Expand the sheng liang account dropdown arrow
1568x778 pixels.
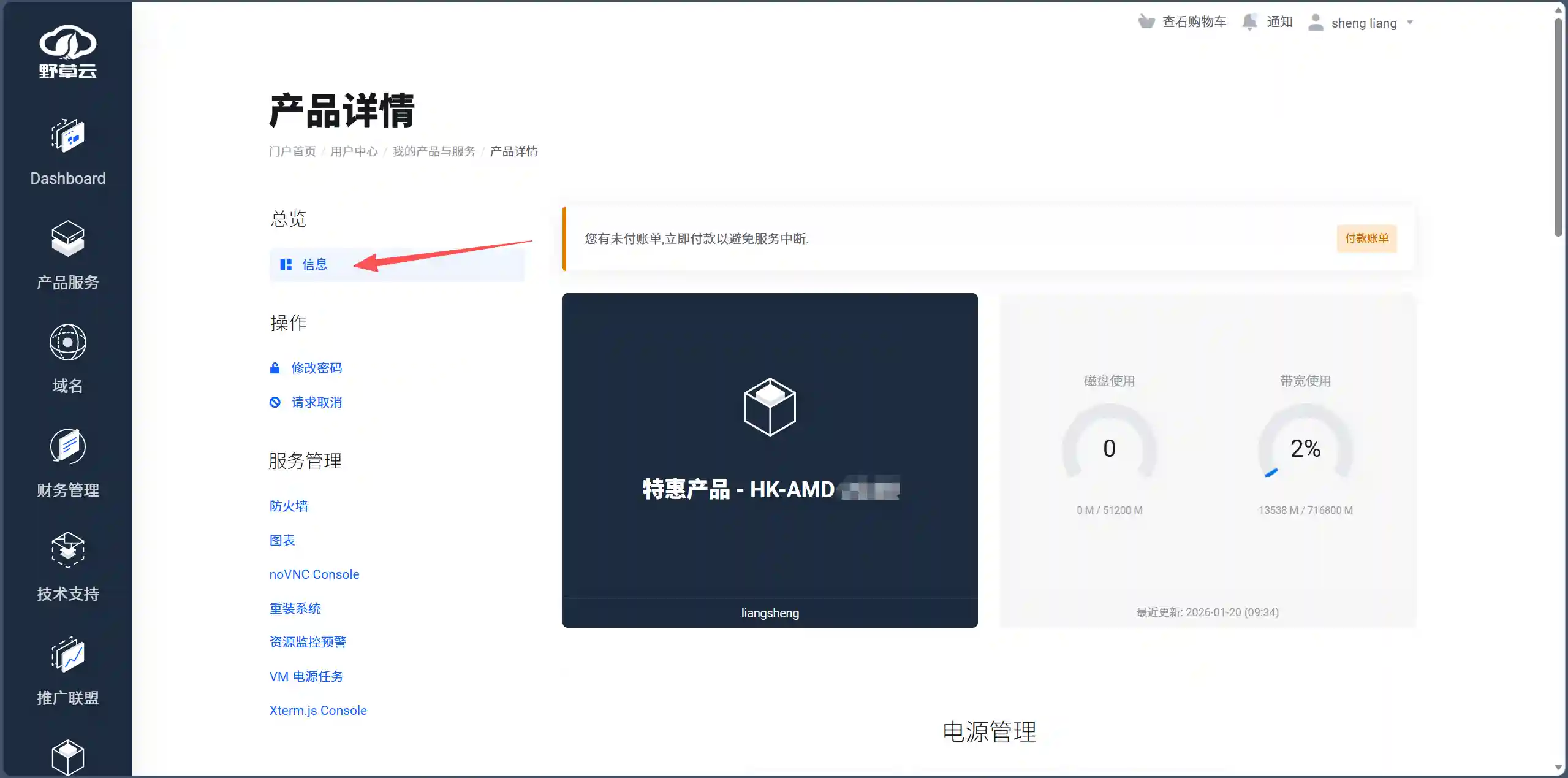click(1410, 23)
